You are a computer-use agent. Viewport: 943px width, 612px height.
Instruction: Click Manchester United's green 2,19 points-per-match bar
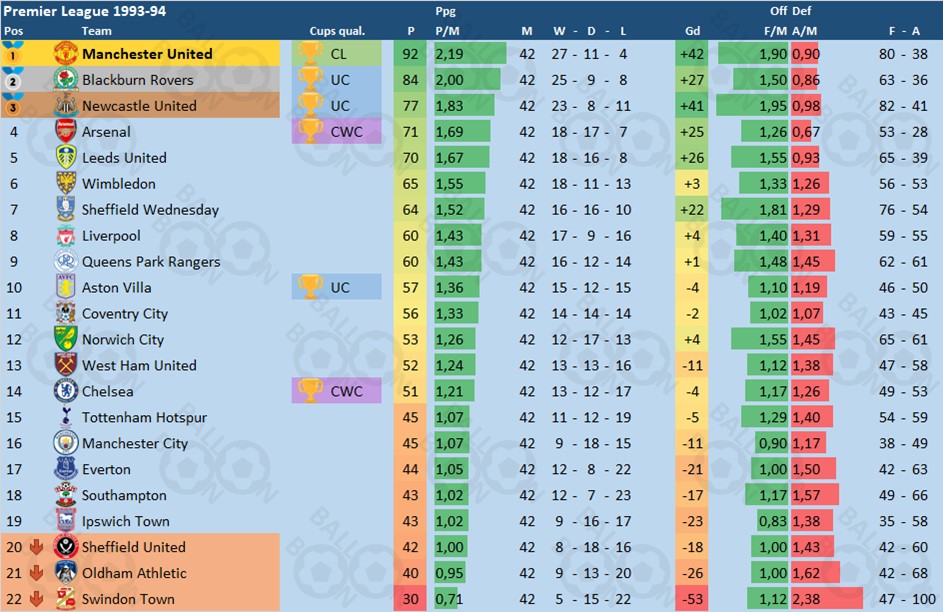(x=470, y=54)
